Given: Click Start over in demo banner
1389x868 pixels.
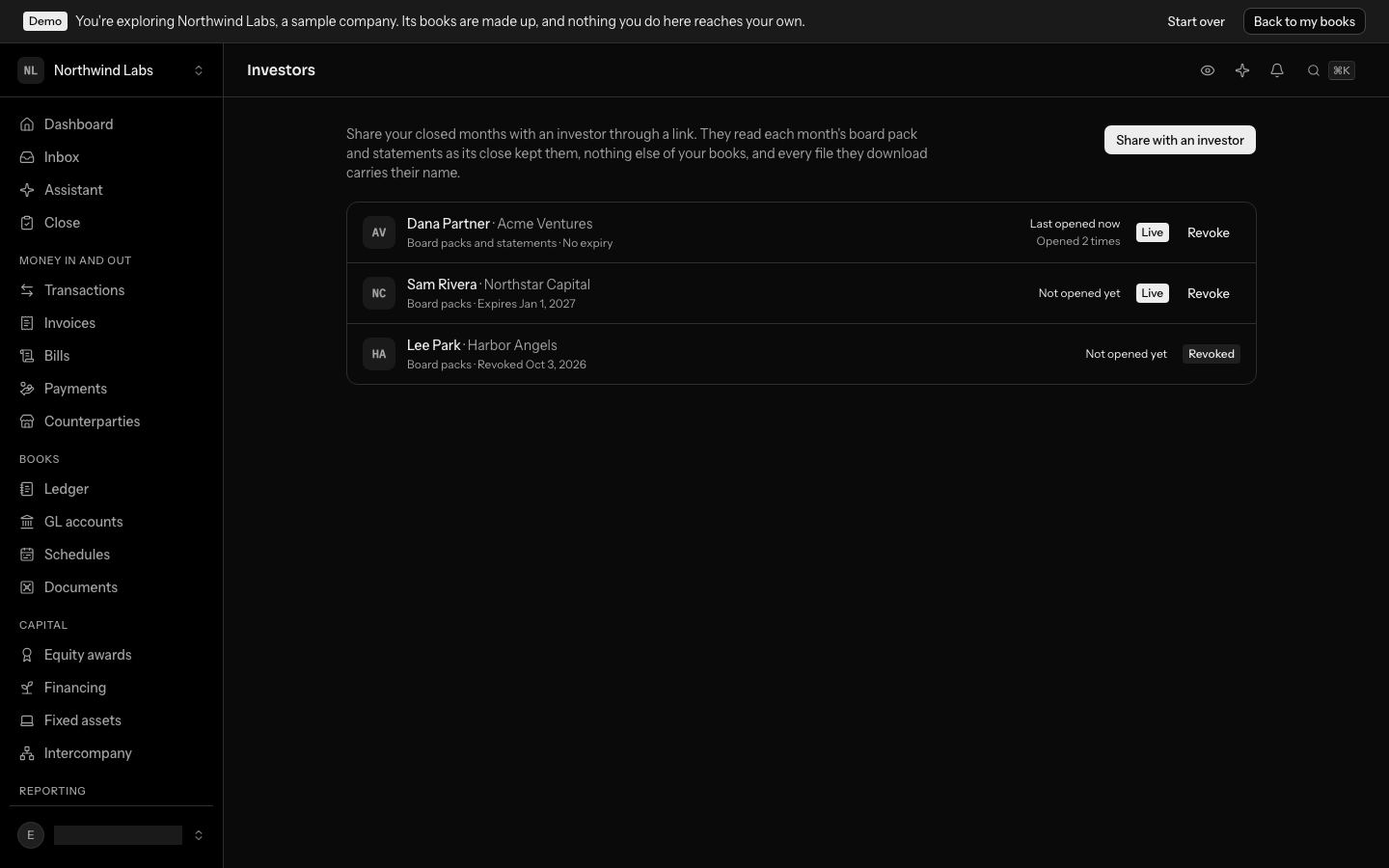Looking at the screenshot, I should [1196, 21].
